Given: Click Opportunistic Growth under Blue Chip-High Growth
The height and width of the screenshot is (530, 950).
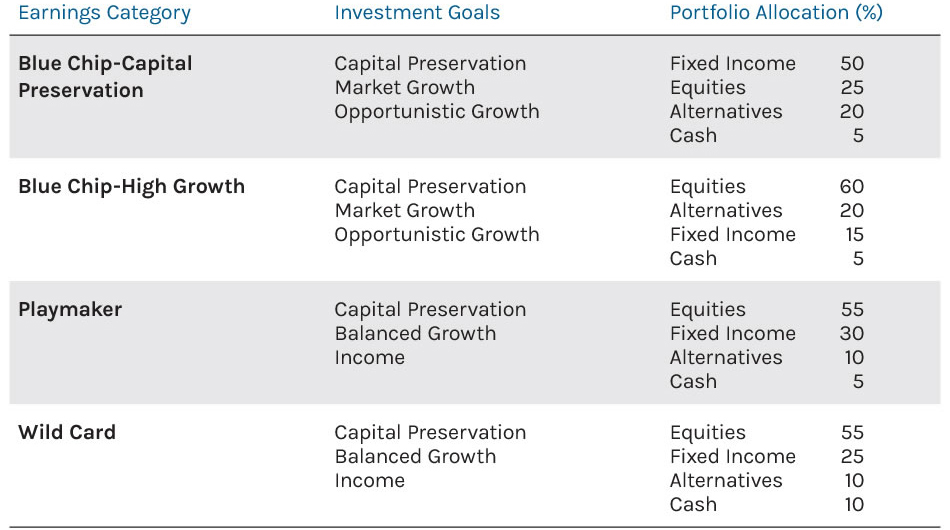Looking at the screenshot, I should [x=437, y=234].
